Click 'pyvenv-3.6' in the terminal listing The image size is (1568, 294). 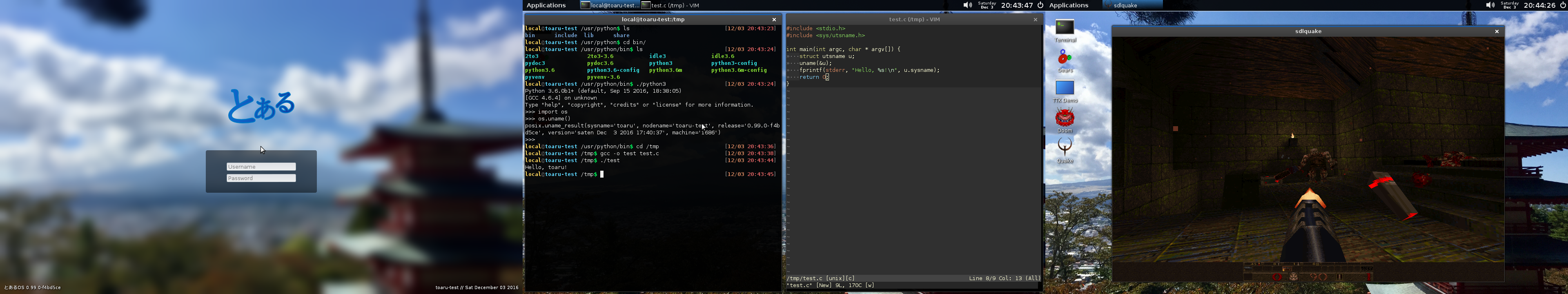tap(603, 77)
